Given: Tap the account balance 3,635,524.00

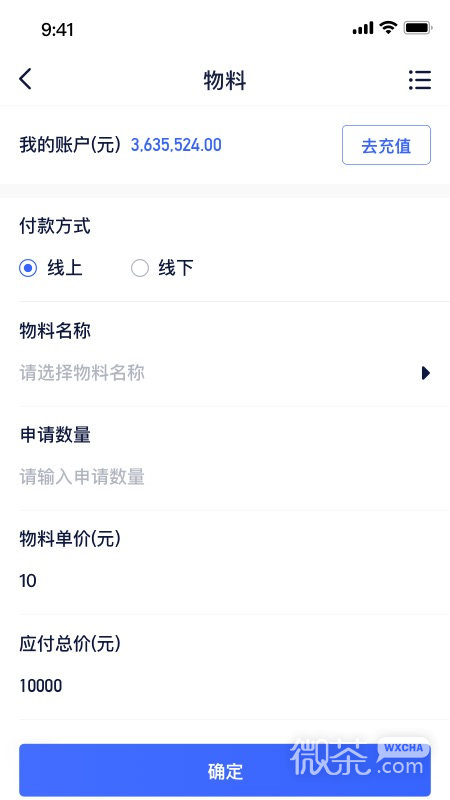Looking at the screenshot, I should [176, 145].
